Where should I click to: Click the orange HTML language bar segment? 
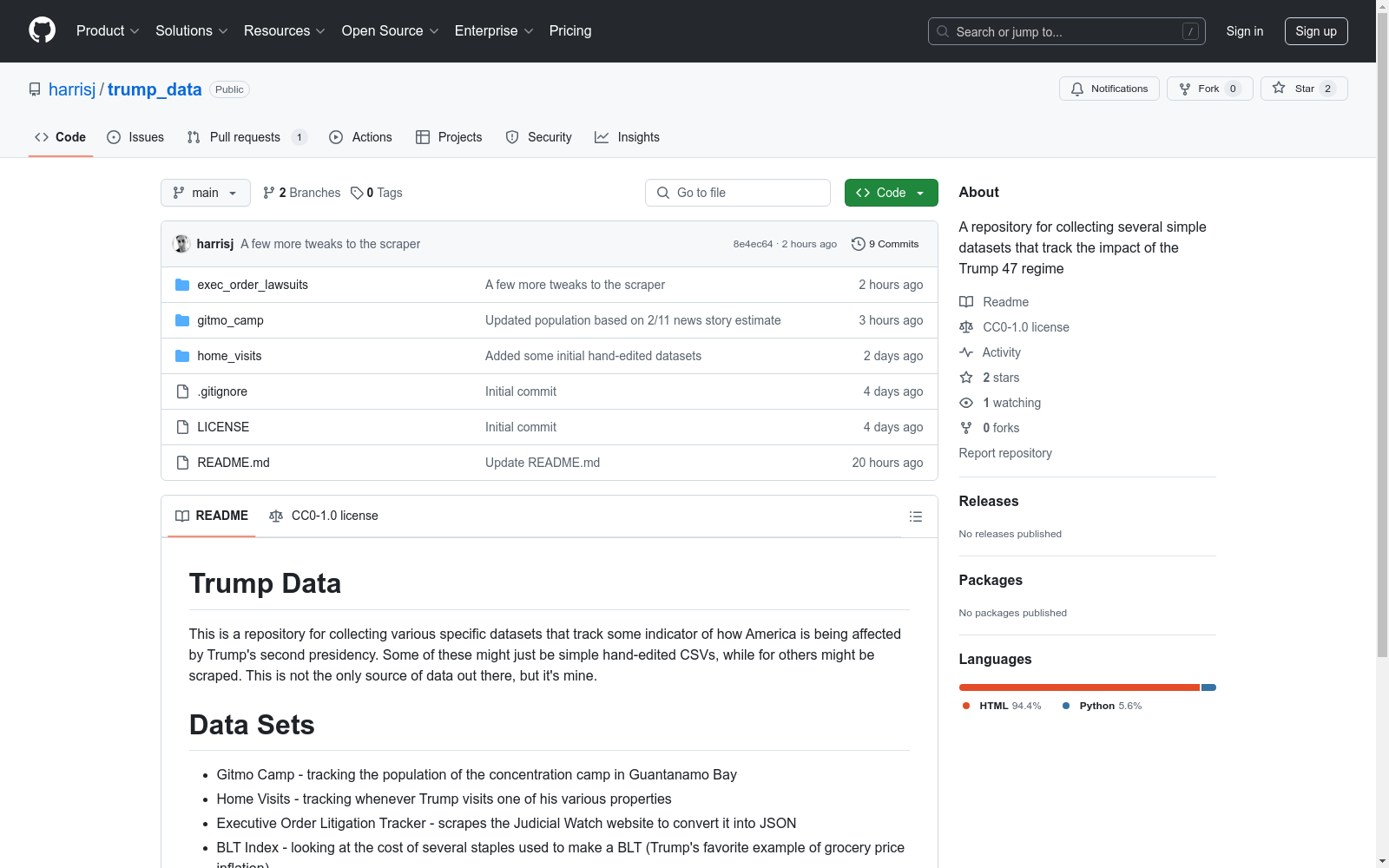1079,687
